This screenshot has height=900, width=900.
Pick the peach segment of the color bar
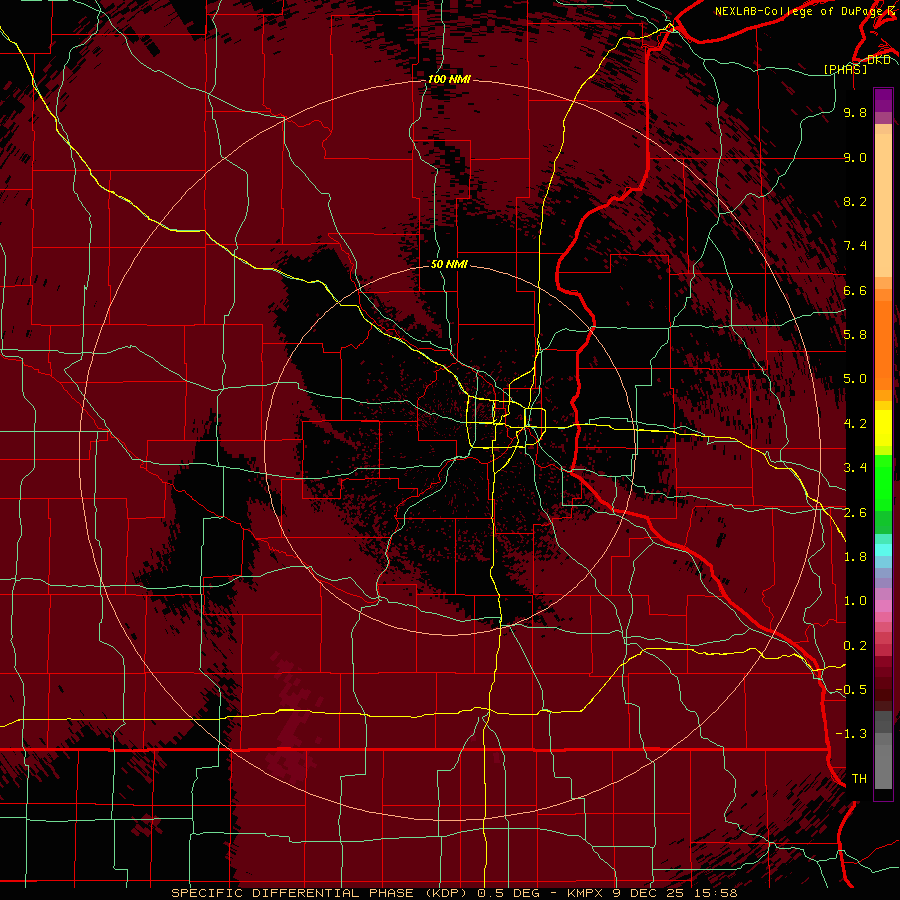(x=883, y=205)
